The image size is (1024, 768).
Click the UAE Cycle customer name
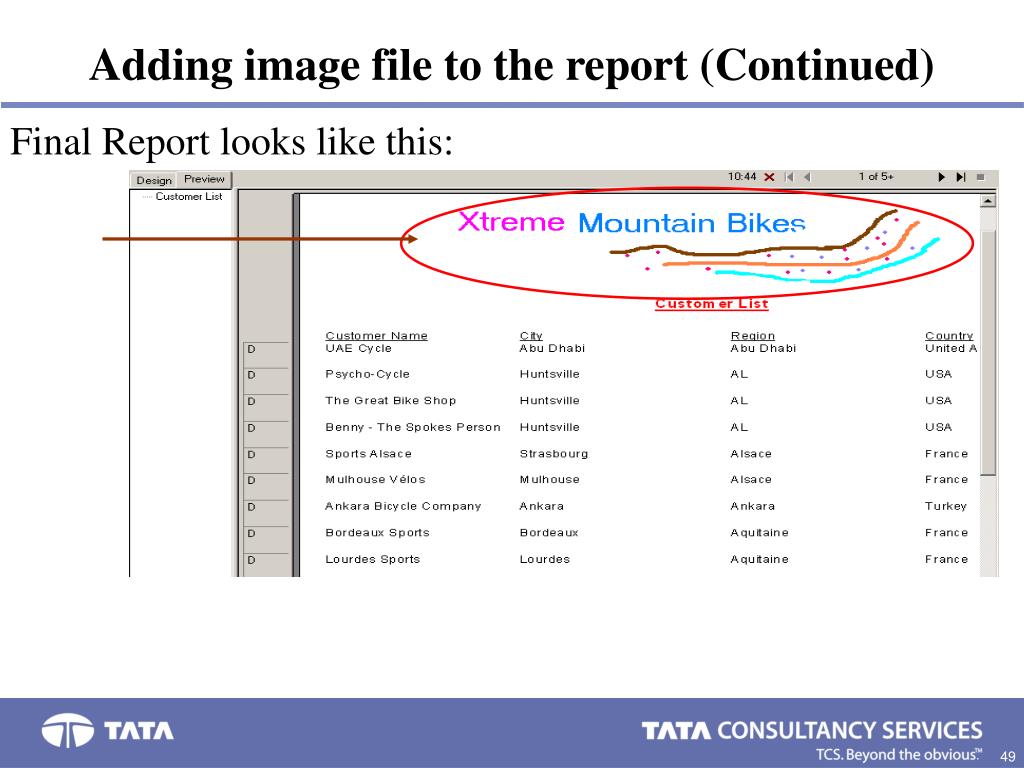359,349
